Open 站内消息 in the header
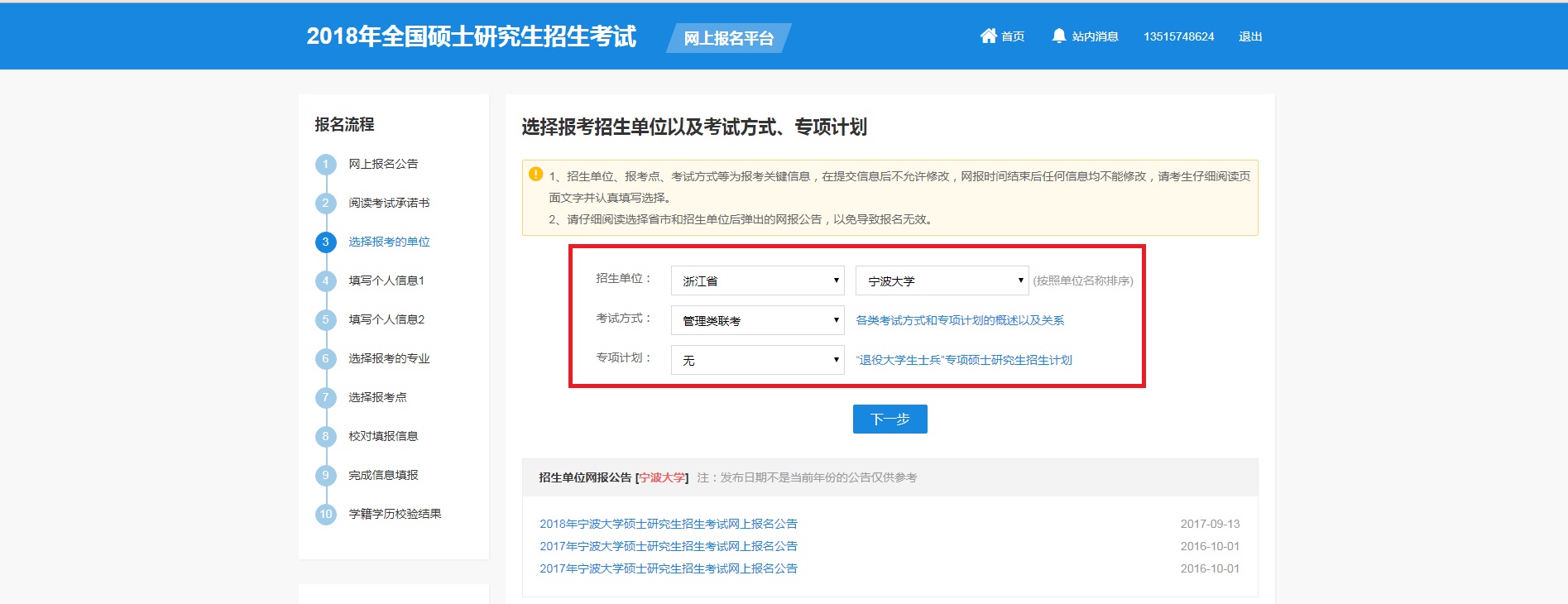 click(1095, 36)
